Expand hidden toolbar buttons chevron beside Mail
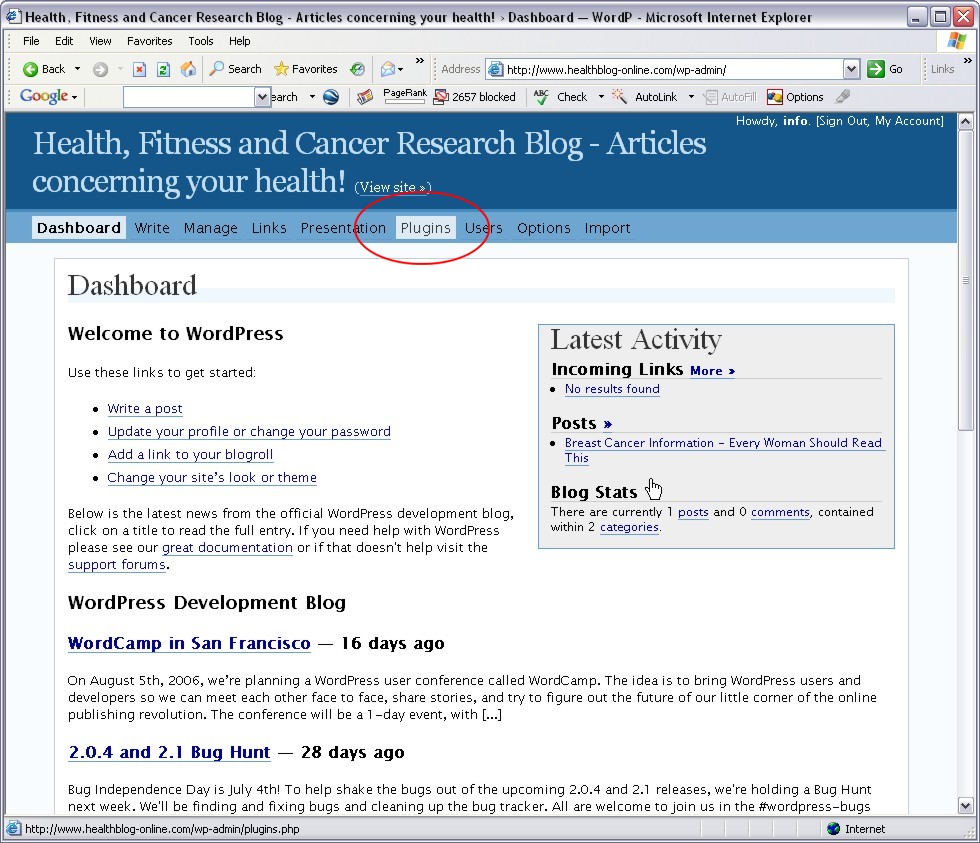The width and height of the screenshot is (980, 843). point(420,61)
